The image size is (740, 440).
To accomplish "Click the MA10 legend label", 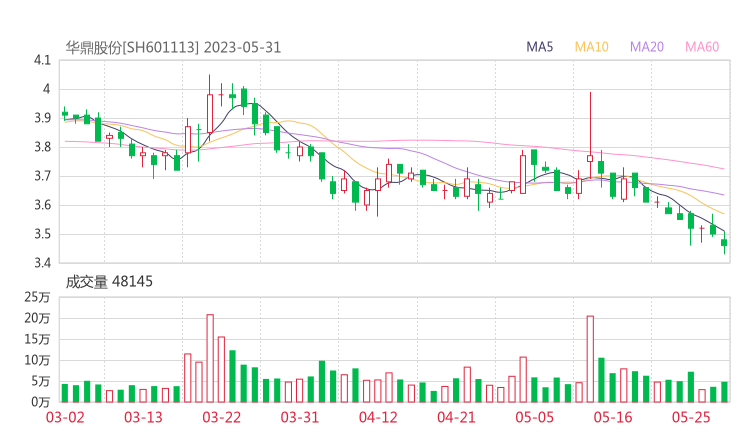I will point(591,47).
